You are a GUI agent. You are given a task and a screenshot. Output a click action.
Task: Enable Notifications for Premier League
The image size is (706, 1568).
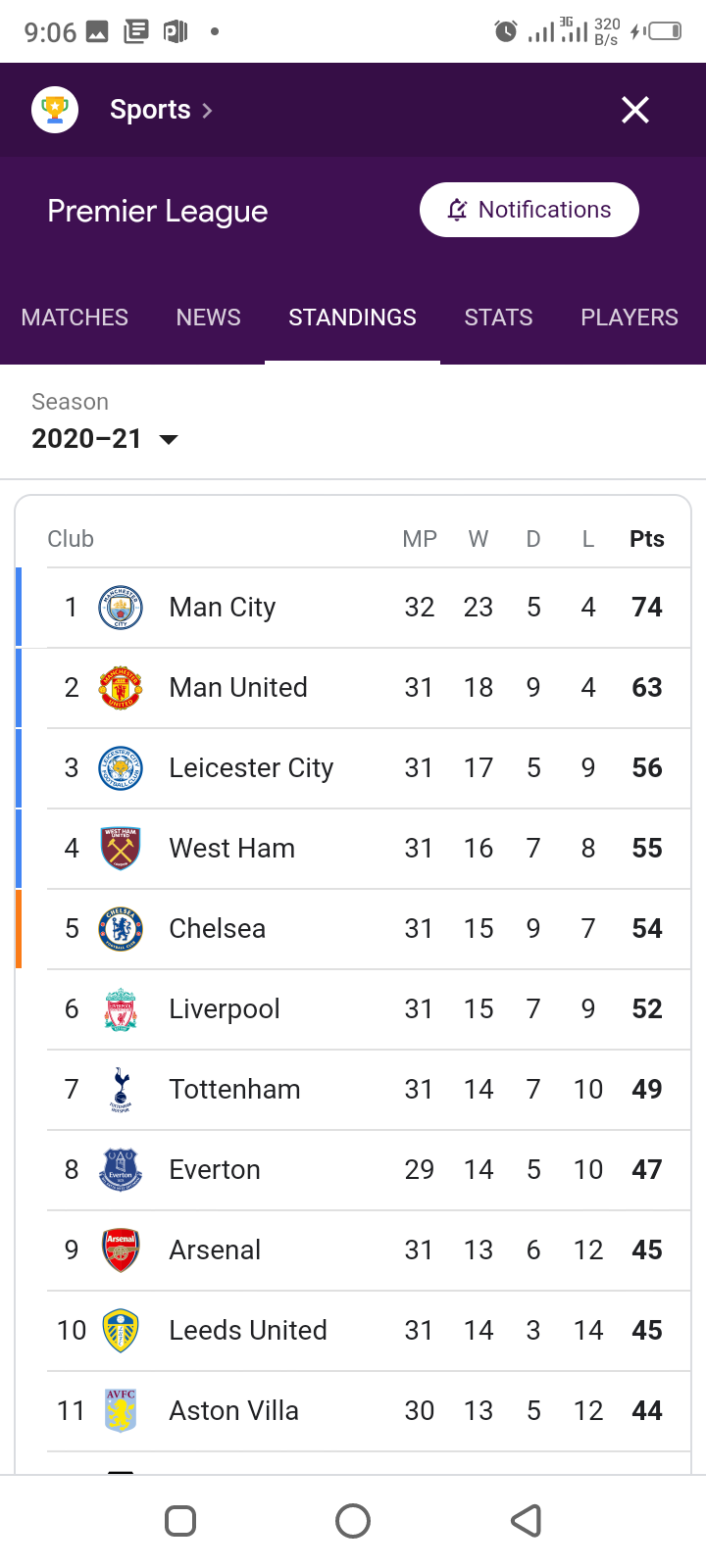(529, 210)
